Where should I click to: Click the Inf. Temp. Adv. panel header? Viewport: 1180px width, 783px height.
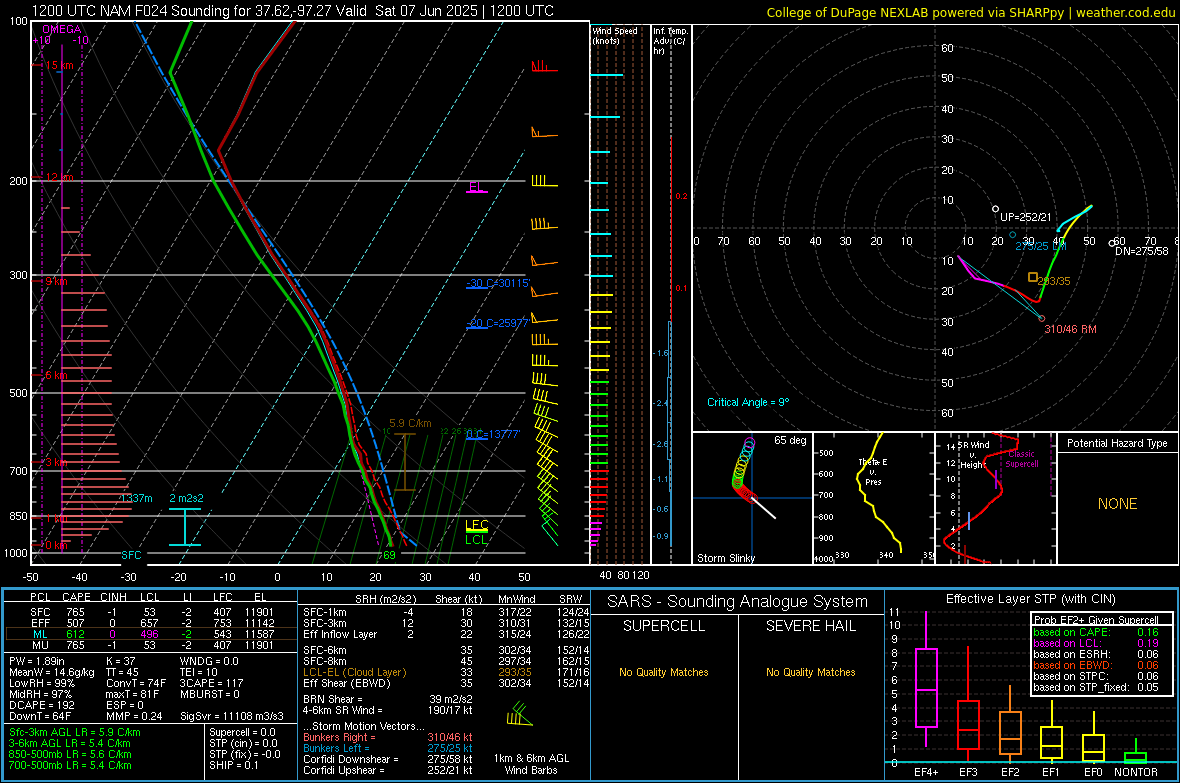click(x=670, y=41)
